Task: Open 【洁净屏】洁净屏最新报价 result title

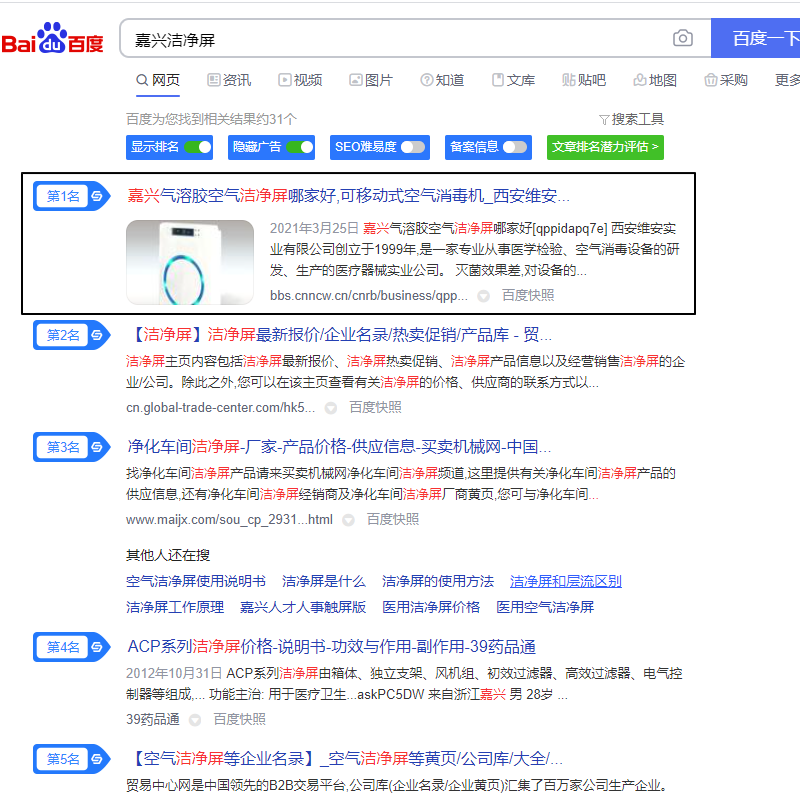Action: pos(339,335)
